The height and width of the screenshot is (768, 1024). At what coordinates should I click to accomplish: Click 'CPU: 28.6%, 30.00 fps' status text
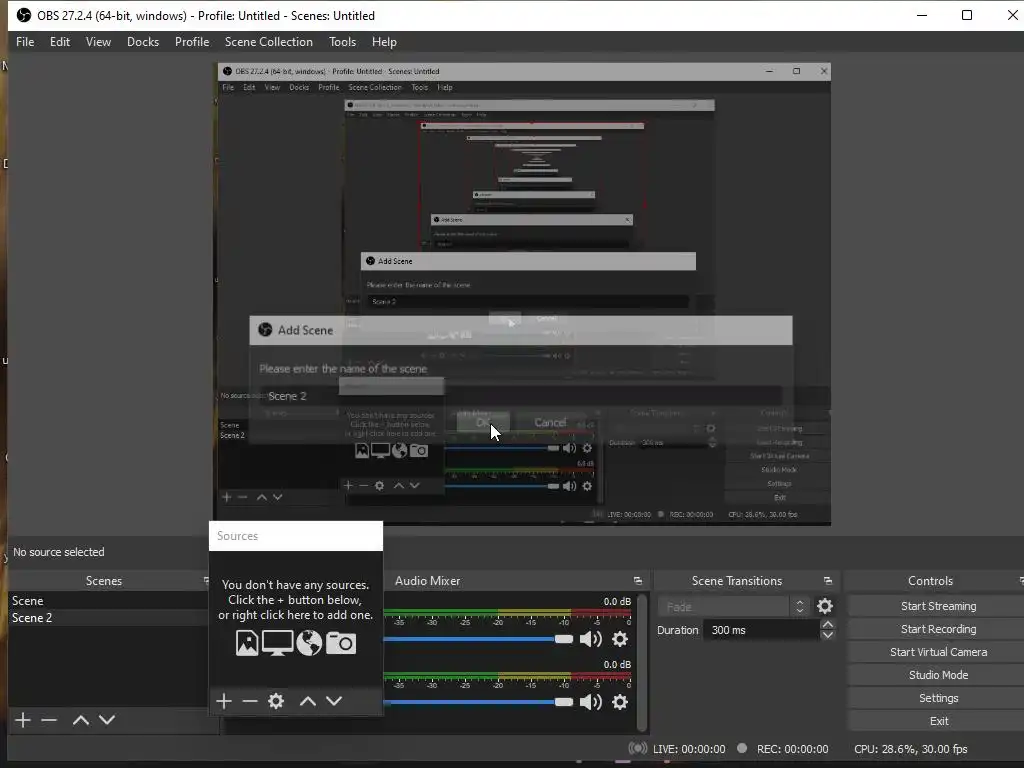coord(910,749)
